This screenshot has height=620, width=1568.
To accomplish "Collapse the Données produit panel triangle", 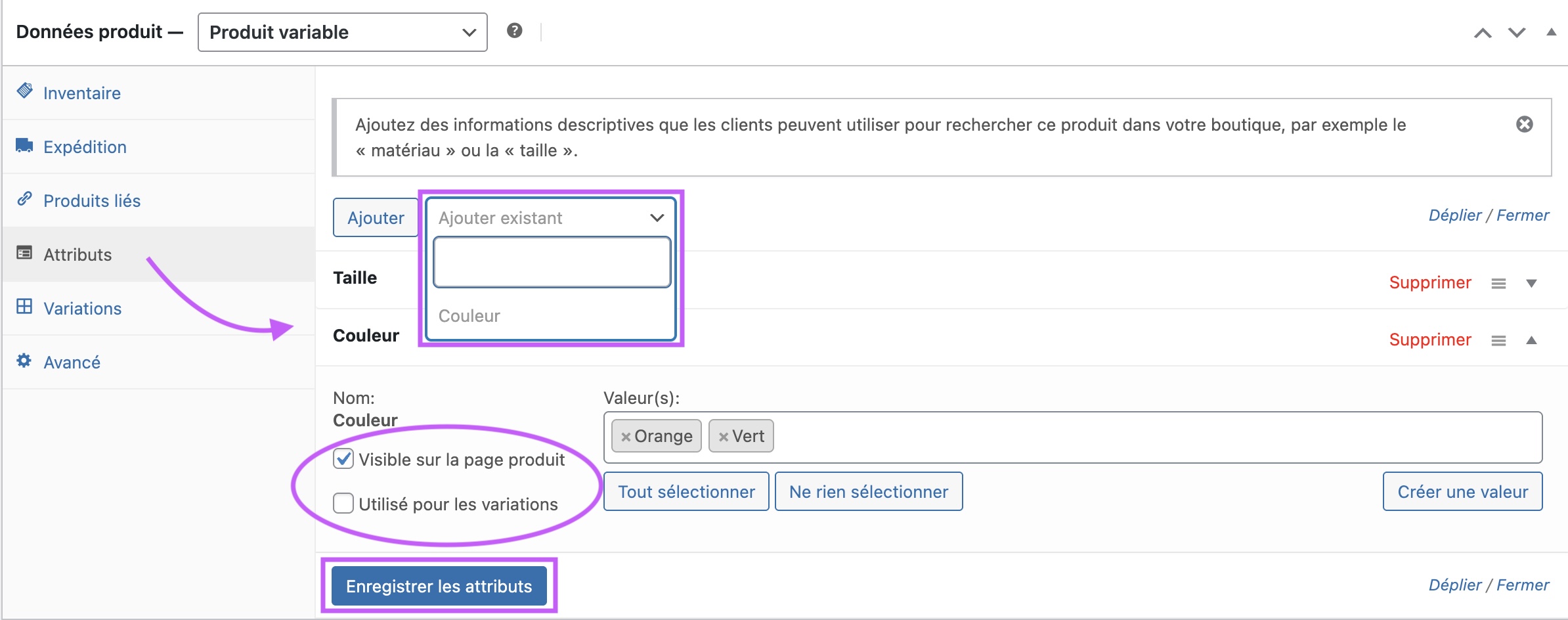I will (1552, 32).
